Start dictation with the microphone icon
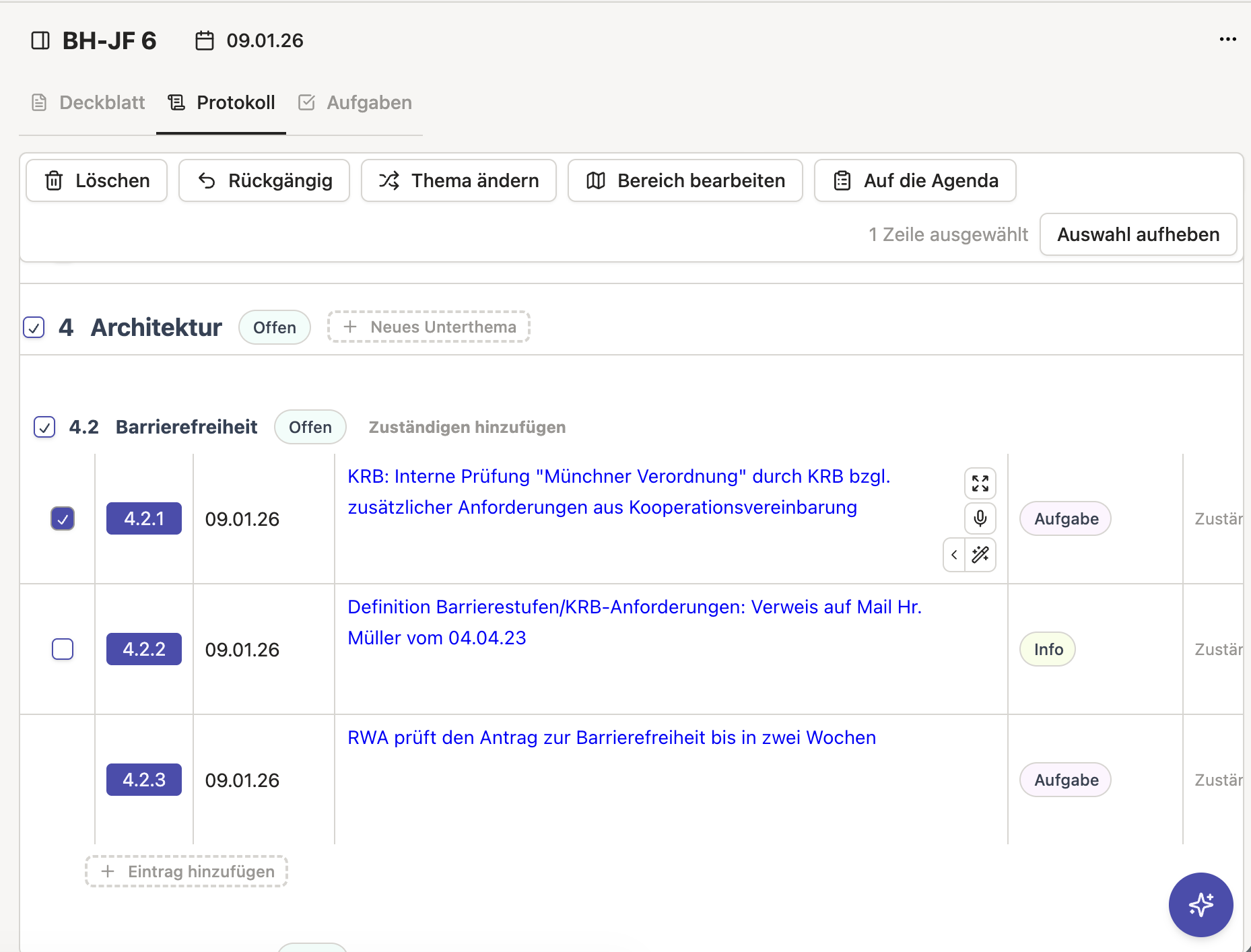The height and width of the screenshot is (952, 1251). point(980,518)
